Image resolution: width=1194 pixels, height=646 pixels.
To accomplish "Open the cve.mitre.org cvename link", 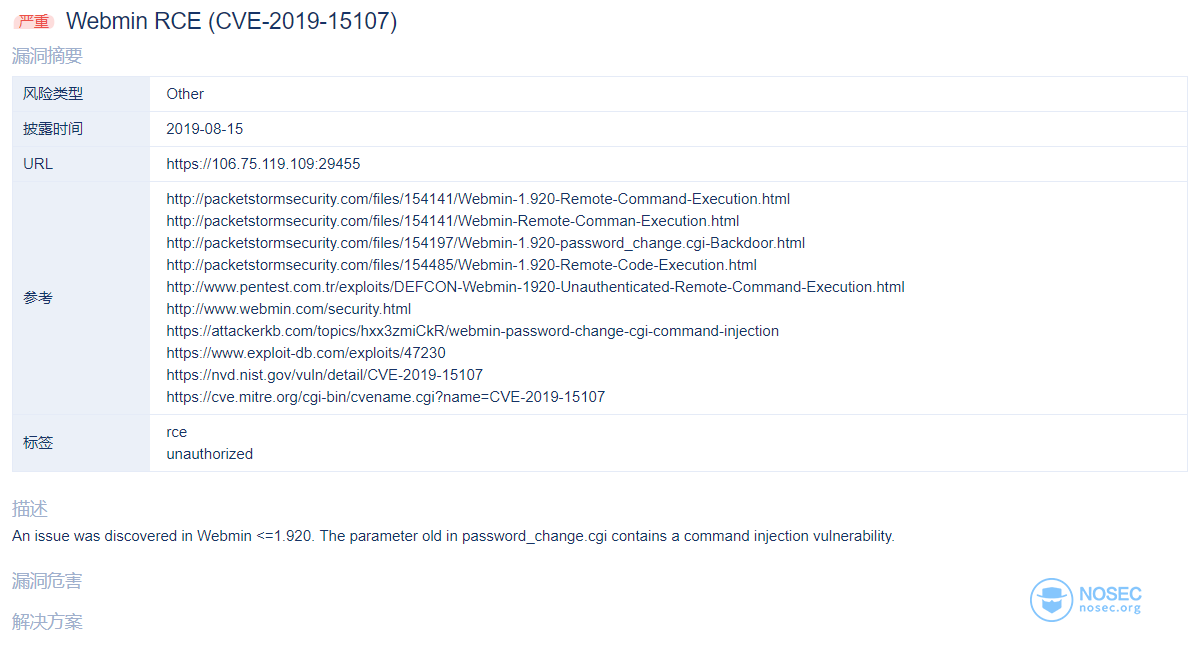I will [386, 398].
